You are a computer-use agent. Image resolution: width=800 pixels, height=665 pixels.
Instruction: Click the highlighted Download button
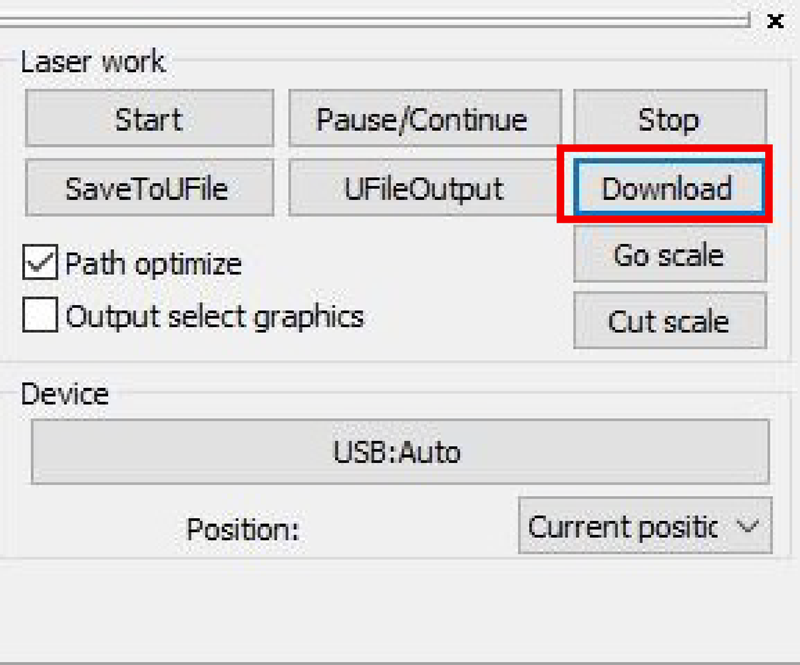tap(666, 188)
